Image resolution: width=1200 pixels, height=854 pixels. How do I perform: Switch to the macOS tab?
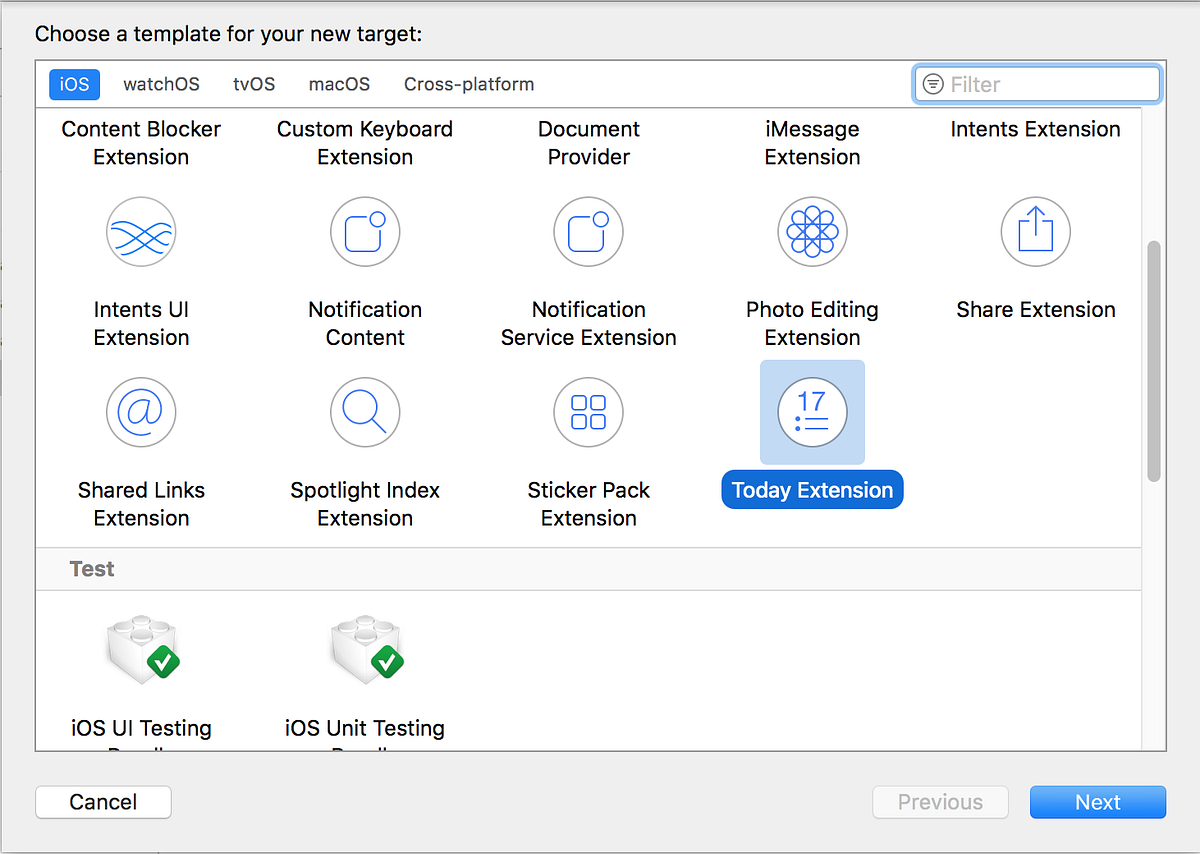click(x=339, y=84)
